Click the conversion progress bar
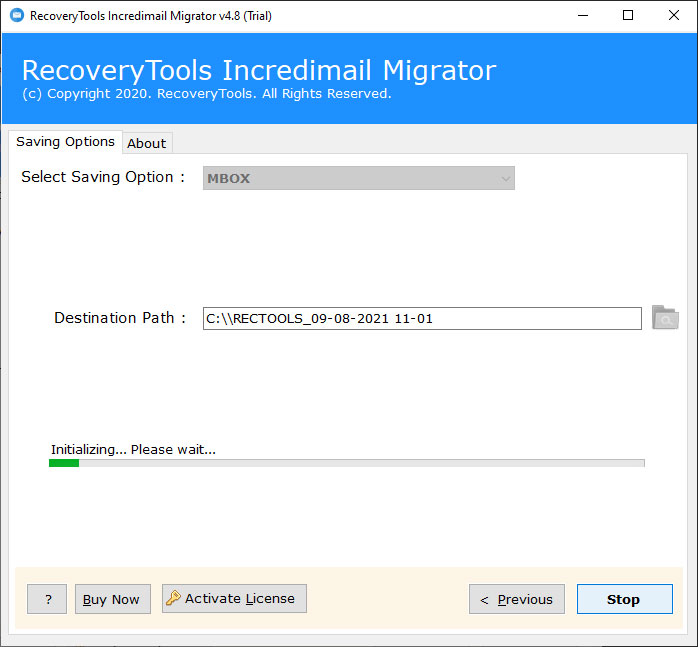Viewport: 698px width, 647px height. point(346,463)
